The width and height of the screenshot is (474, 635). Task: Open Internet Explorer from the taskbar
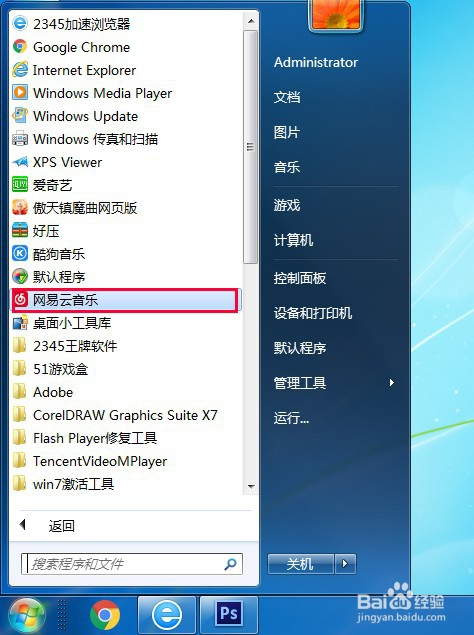pyautogui.click(x=167, y=615)
